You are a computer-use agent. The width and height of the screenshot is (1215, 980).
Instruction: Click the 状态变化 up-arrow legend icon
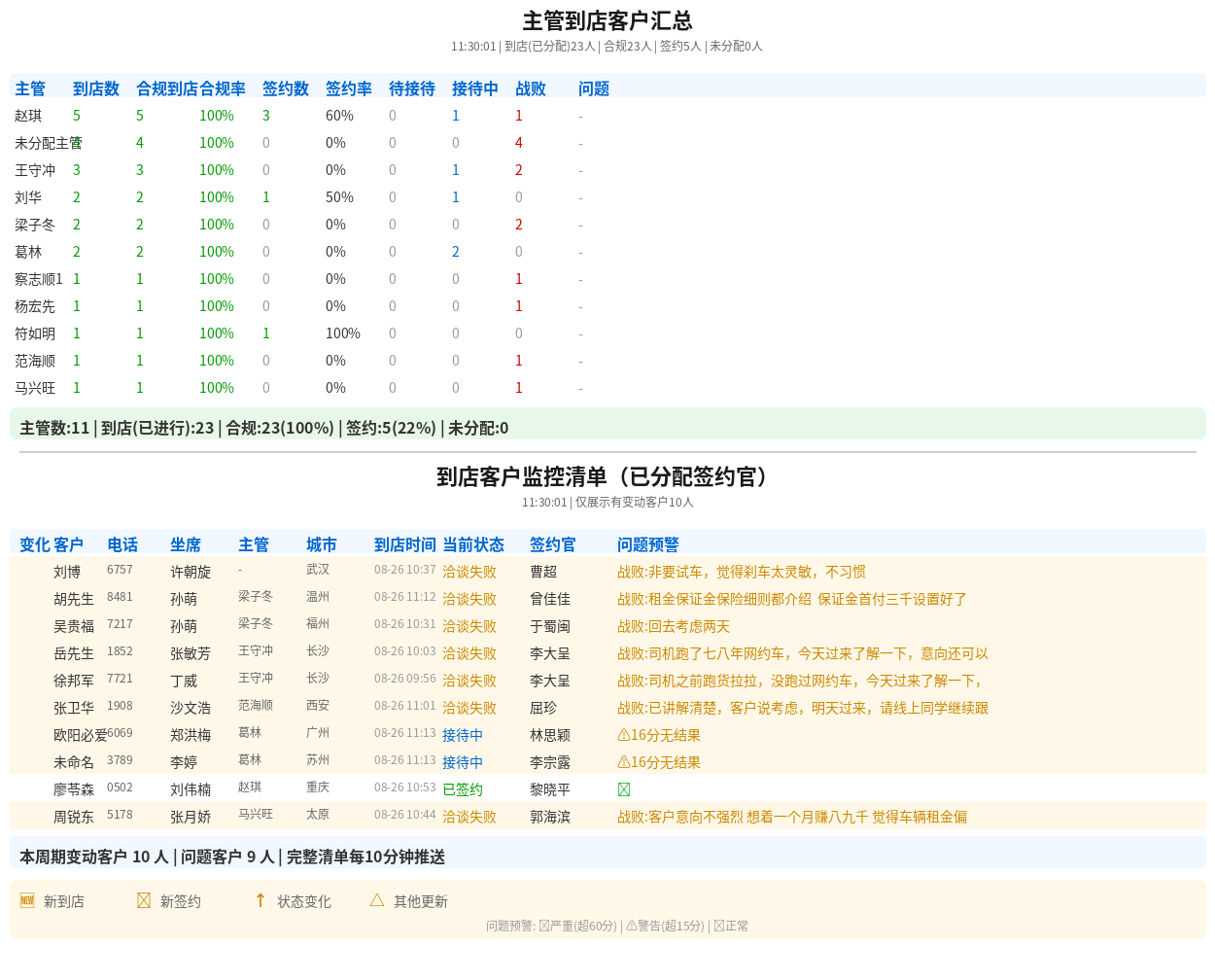[260, 900]
